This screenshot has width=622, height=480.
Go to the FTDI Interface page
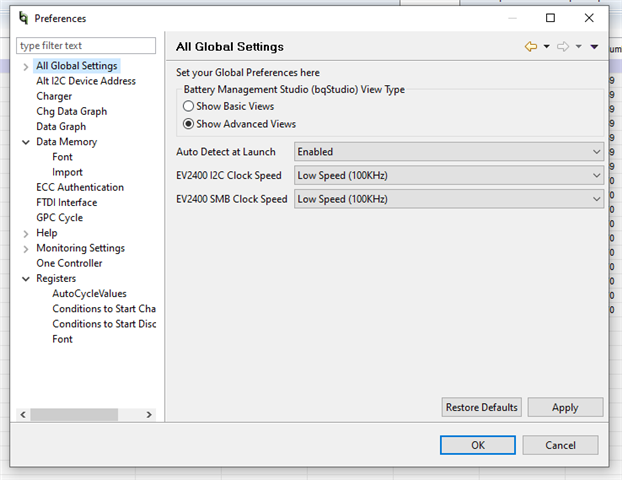tap(66, 202)
